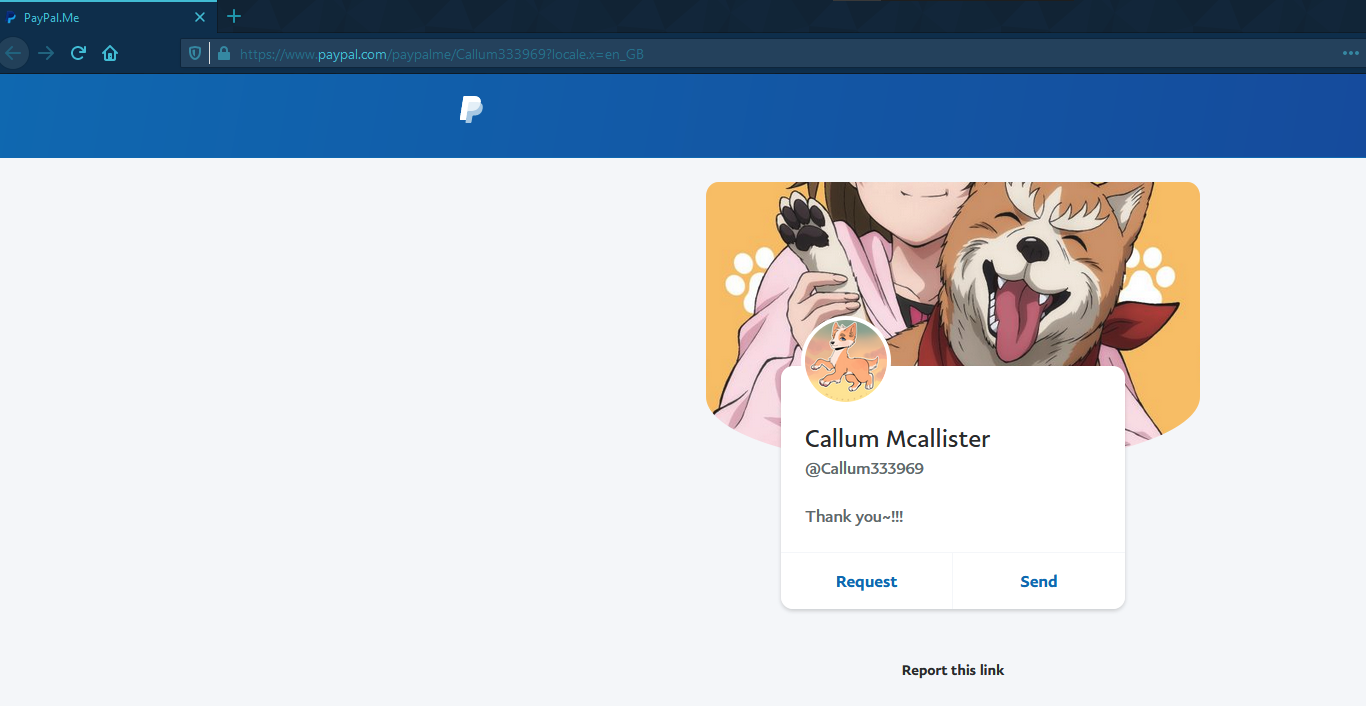Reload the PayPal.Me page
This screenshot has height=706, width=1366.
coord(78,53)
